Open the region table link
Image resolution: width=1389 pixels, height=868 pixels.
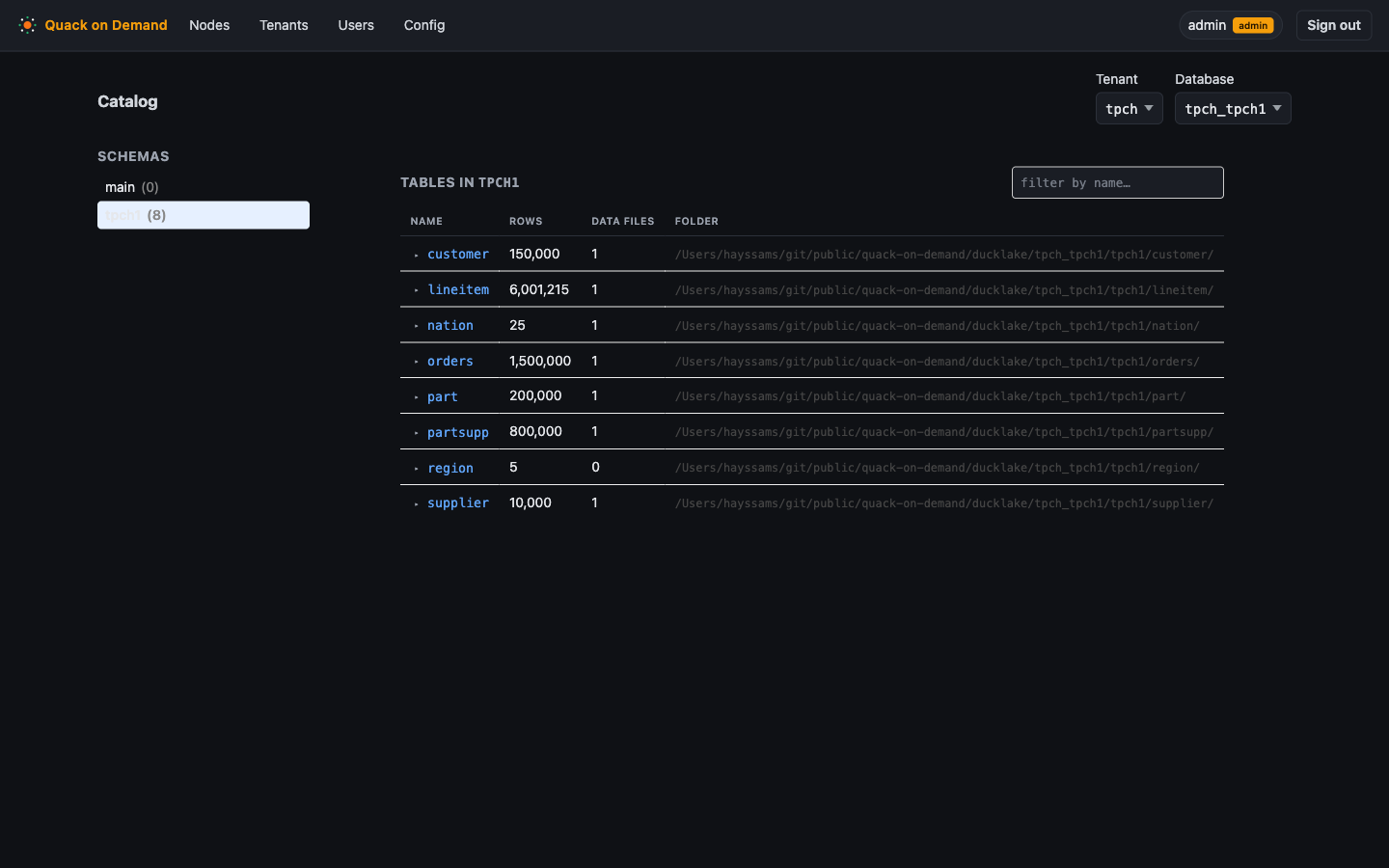click(x=450, y=468)
